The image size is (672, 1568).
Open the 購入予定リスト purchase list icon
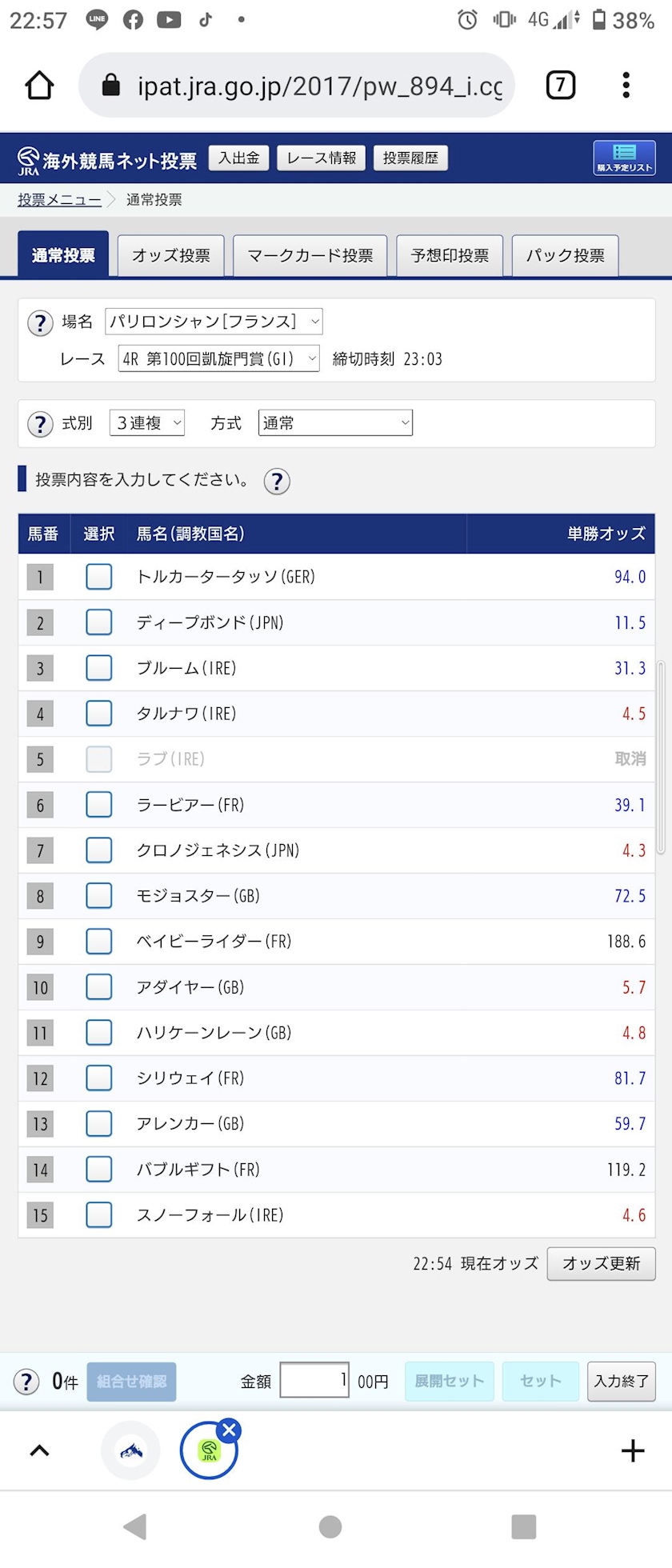click(624, 158)
